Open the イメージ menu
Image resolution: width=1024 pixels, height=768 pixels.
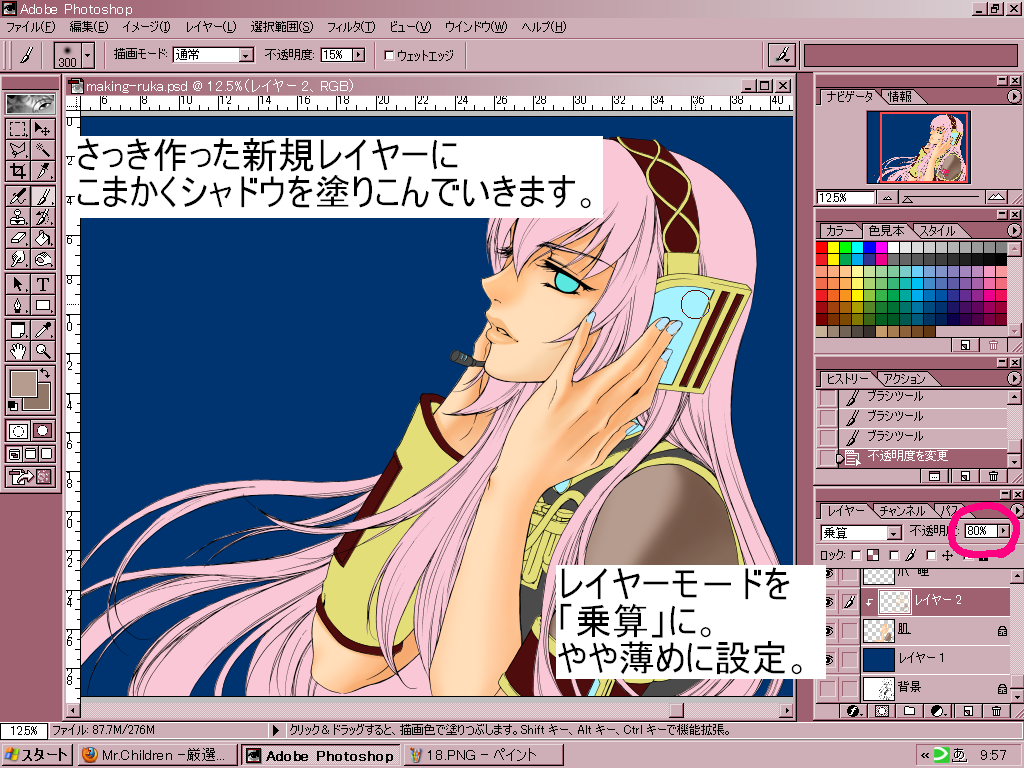(x=146, y=27)
